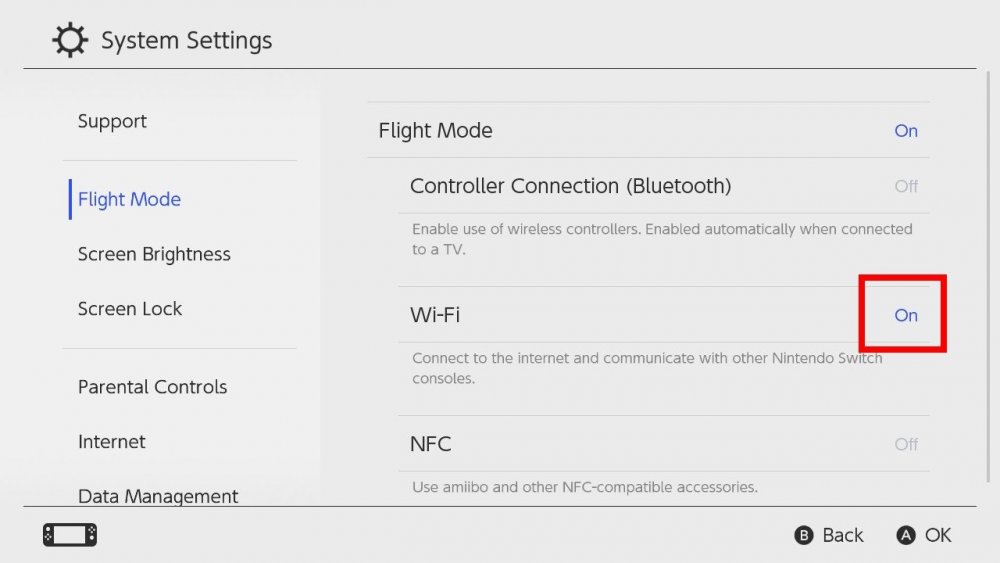This screenshot has height=563, width=1000.
Task: Open the Support menu item
Action: pos(112,121)
